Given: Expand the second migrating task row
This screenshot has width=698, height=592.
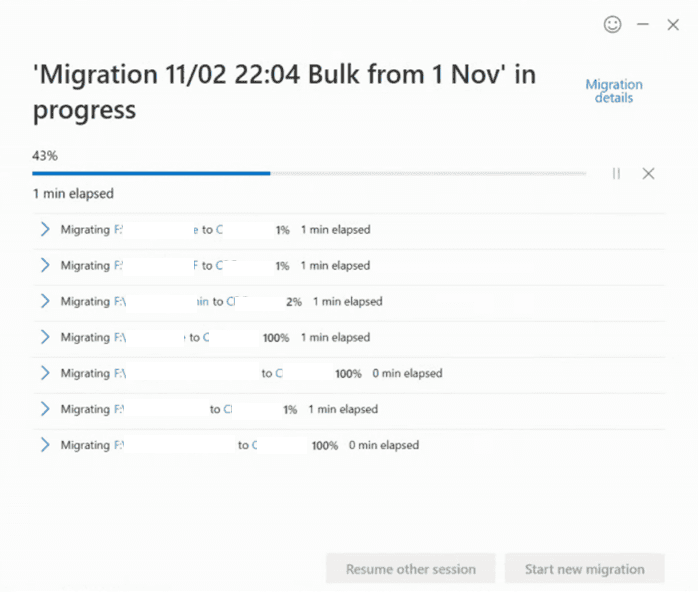Looking at the screenshot, I should (x=45, y=265).
